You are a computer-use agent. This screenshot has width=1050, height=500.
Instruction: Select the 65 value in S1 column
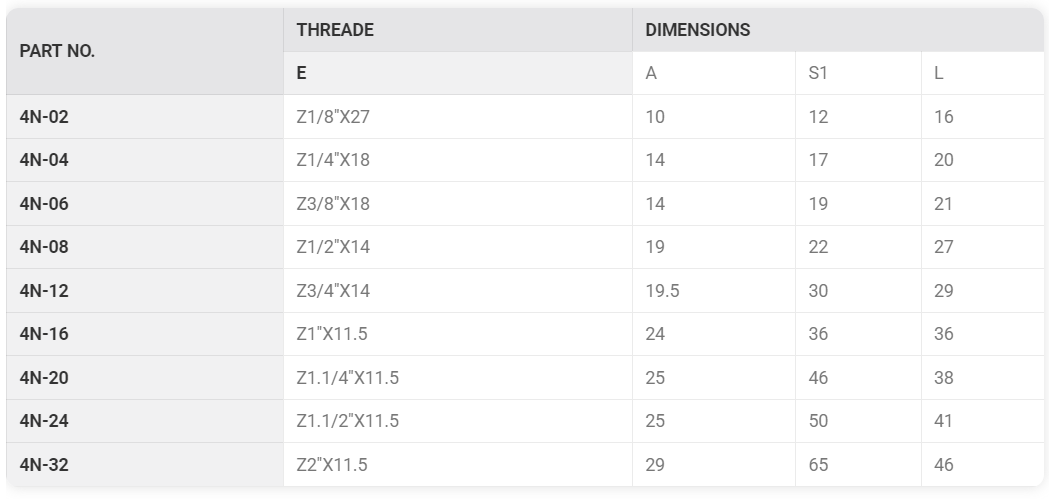tap(818, 465)
